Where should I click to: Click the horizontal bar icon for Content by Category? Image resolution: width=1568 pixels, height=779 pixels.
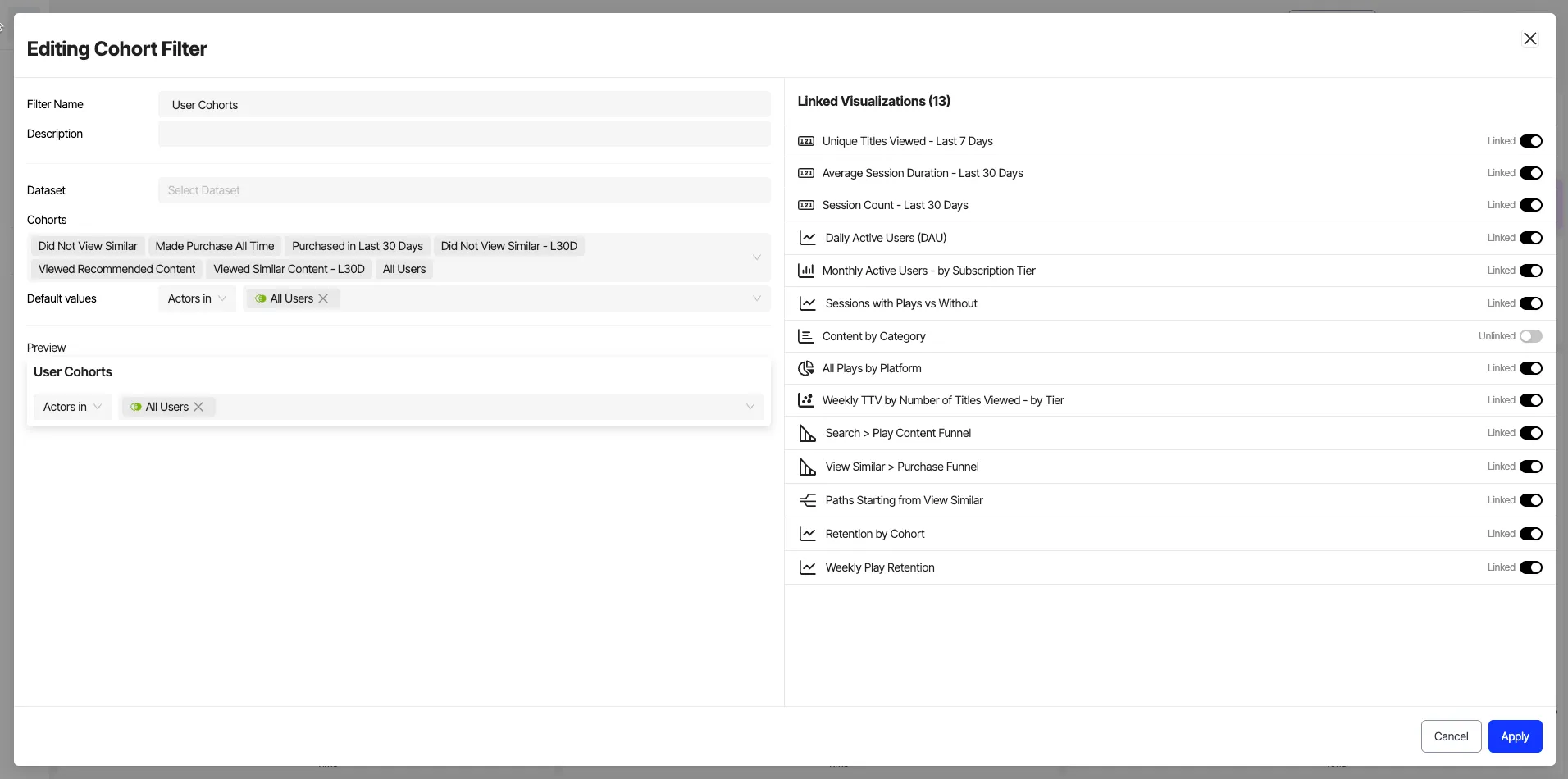click(x=806, y=336)
